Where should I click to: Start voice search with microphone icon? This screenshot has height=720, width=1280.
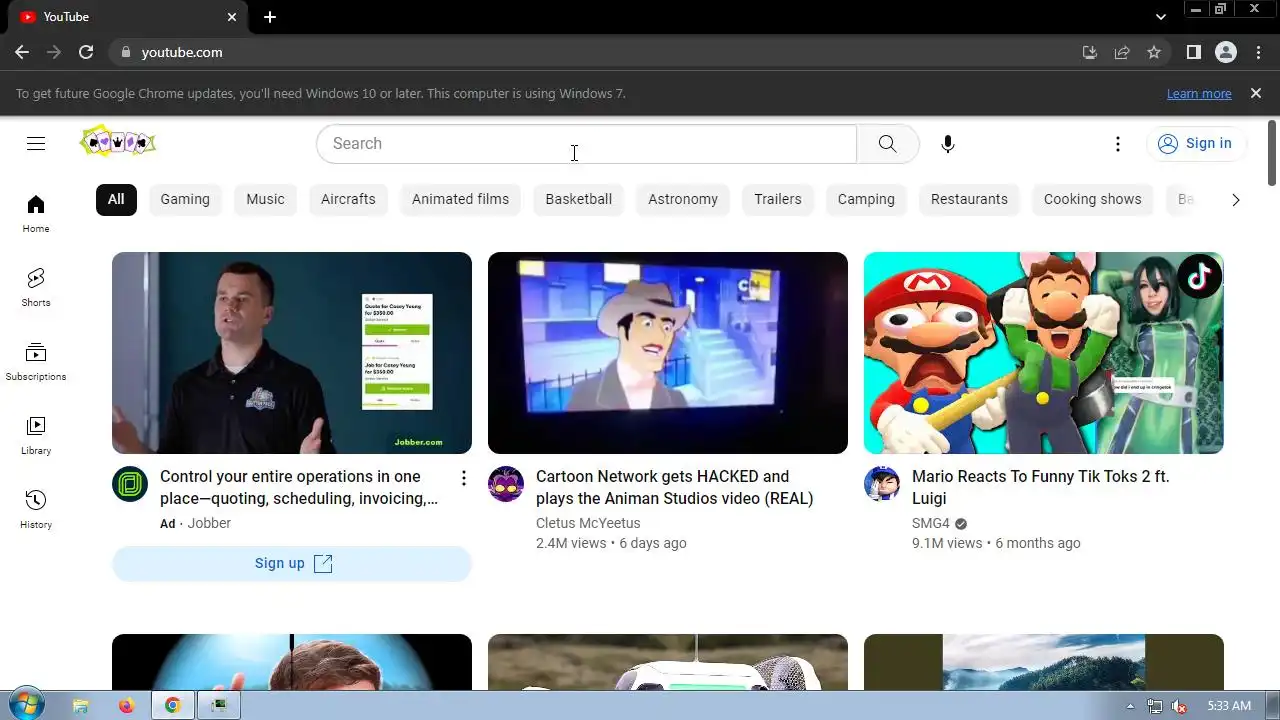(x=948, y=143)
